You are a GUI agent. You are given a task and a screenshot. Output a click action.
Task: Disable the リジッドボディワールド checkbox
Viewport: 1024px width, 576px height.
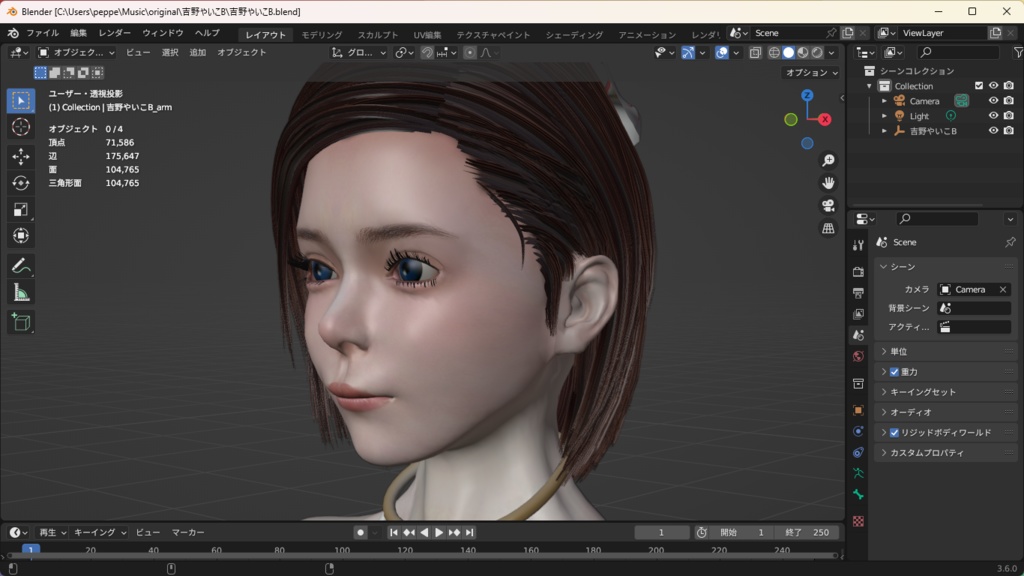(x=894, y=433)
